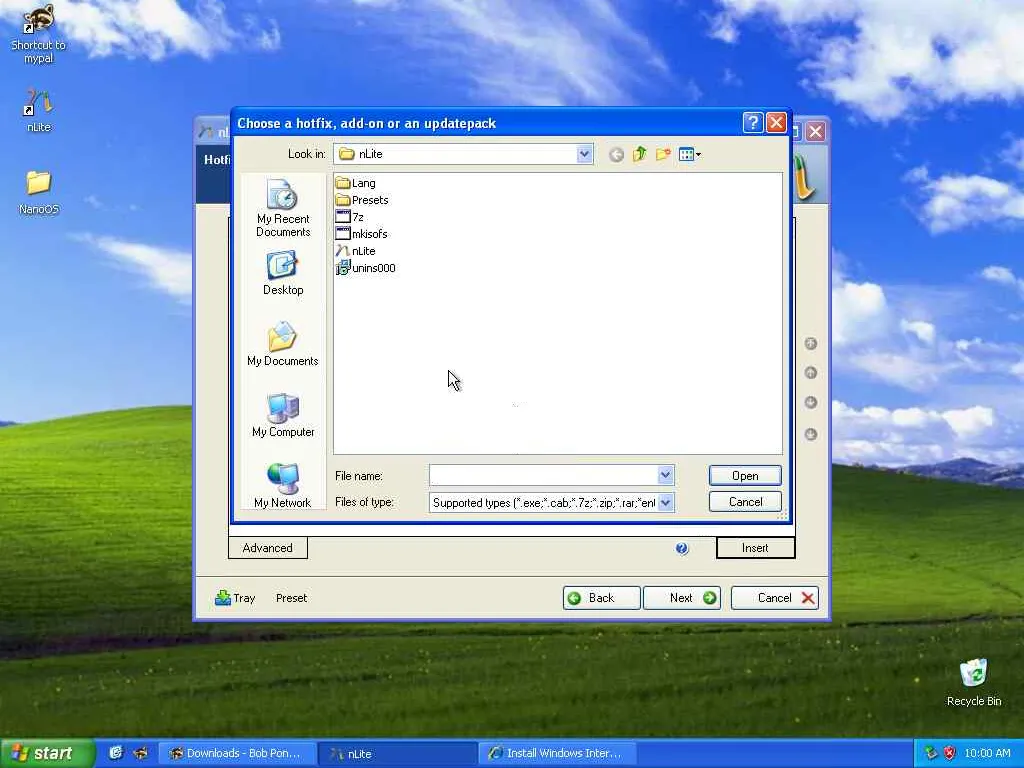Click the third round arrow in nLite
The height and width of the screenshot is (768, 1024).
[x=810, y=402]
